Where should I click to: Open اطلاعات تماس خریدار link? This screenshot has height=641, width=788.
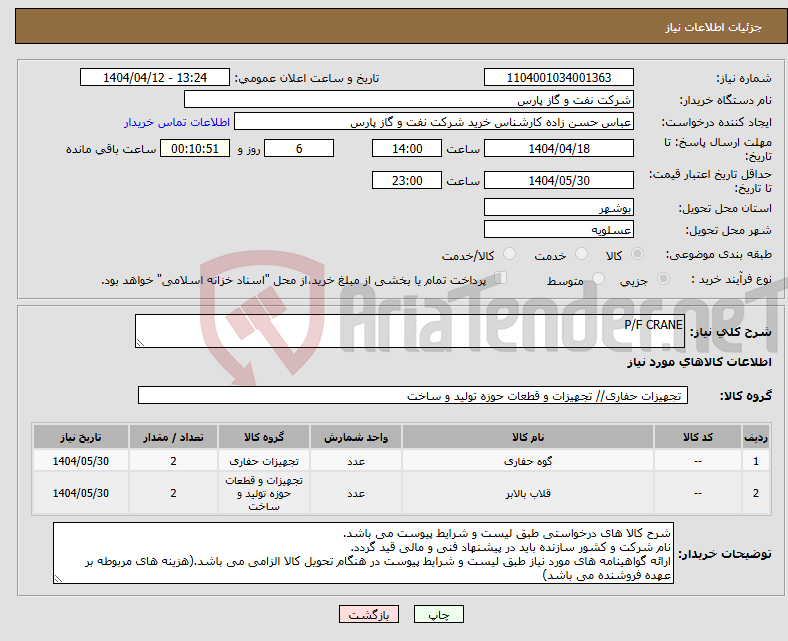(177, 122)
